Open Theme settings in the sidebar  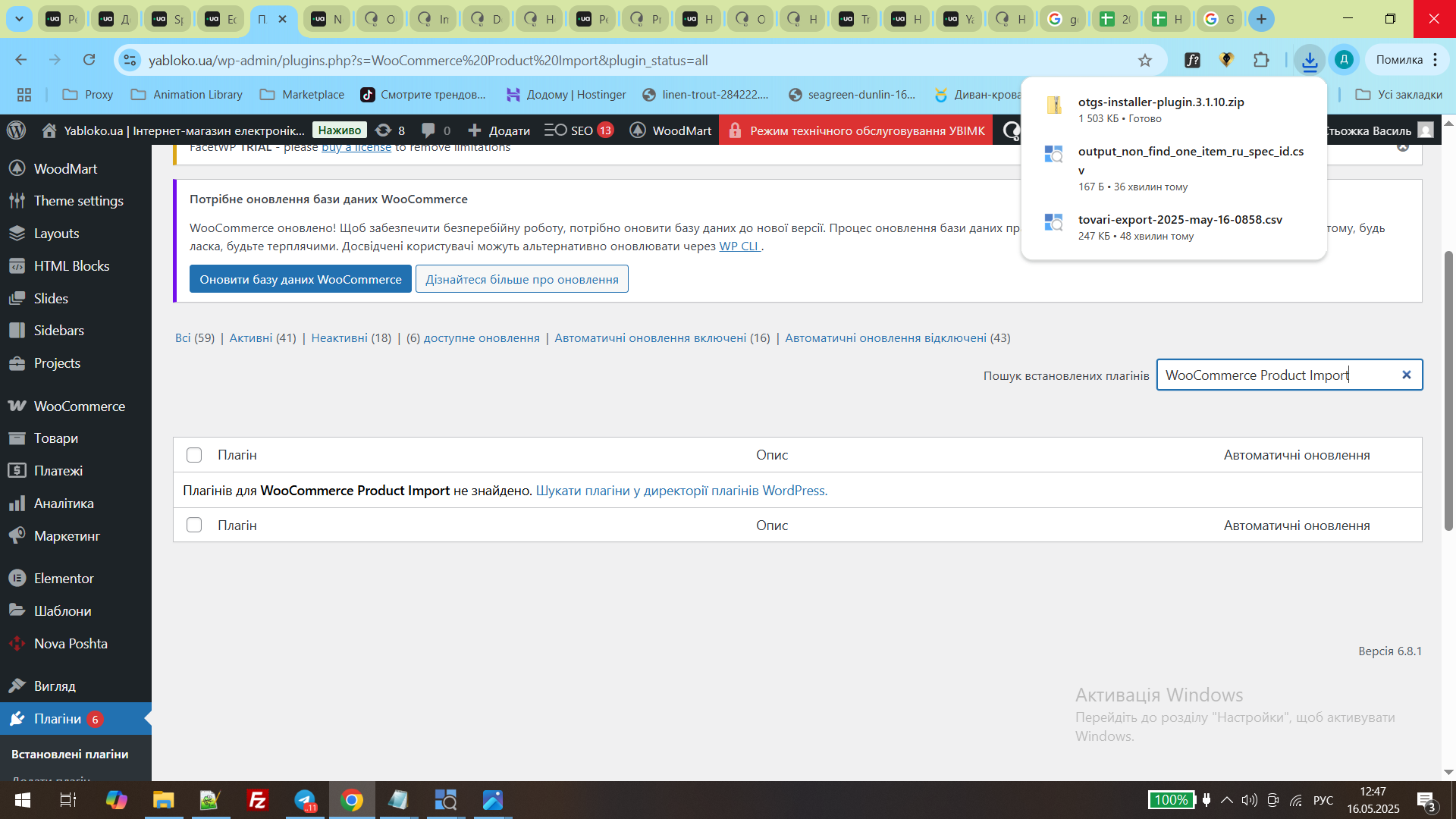(78, 201)
